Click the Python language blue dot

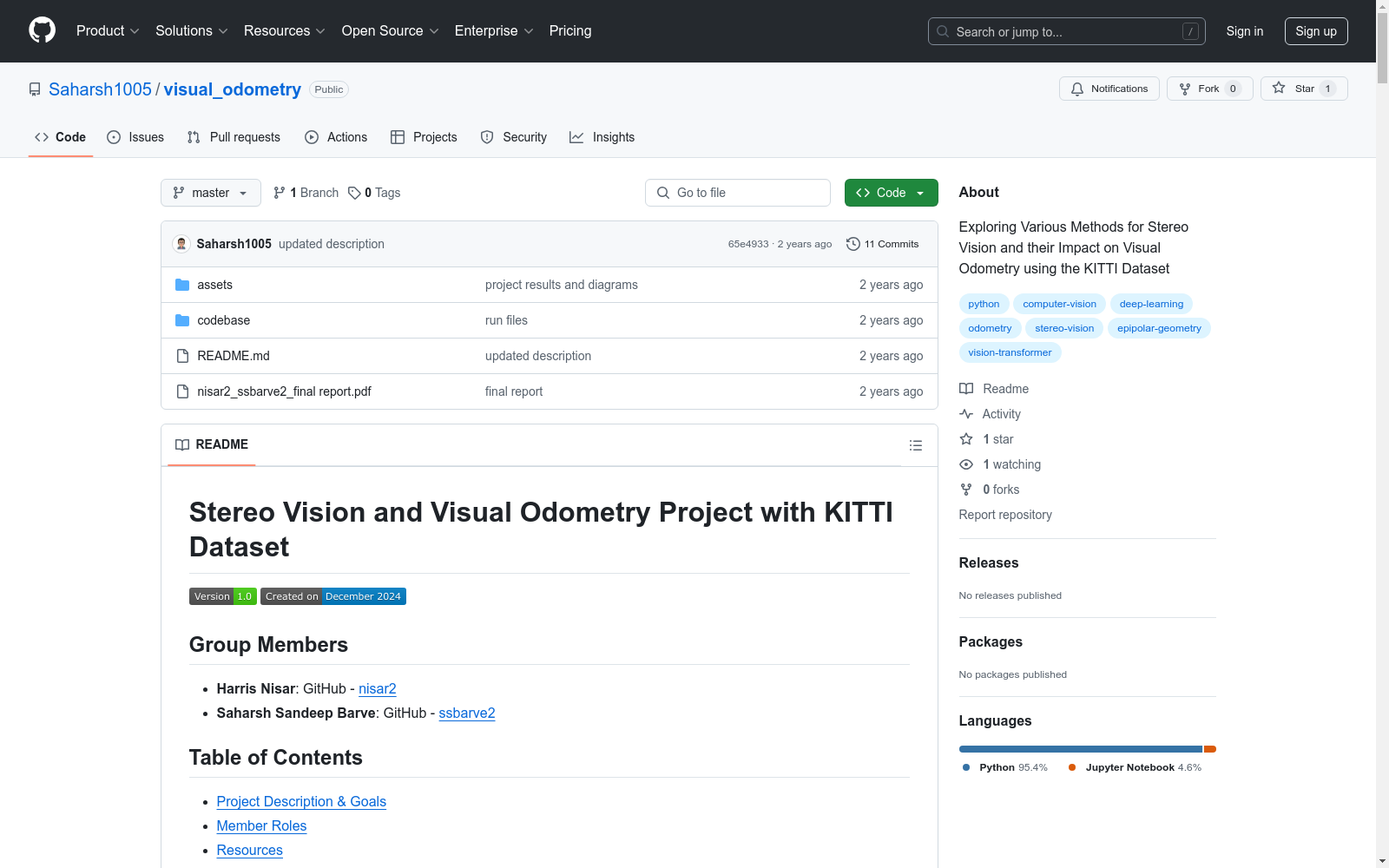pos(966,767)
